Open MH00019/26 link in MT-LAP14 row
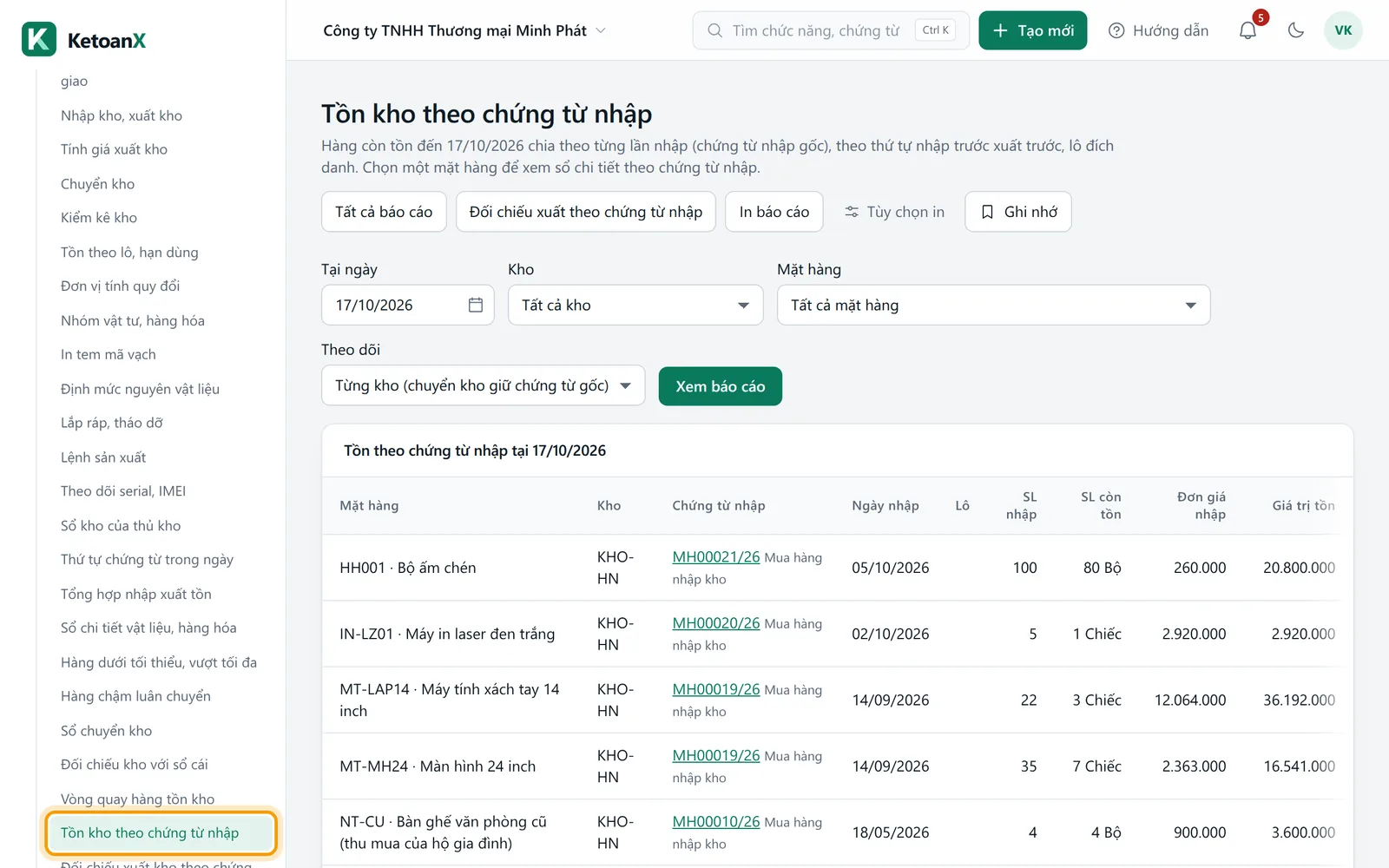Image resolution: width=1389 pixels, height=868 pixels. click(716, 689)
